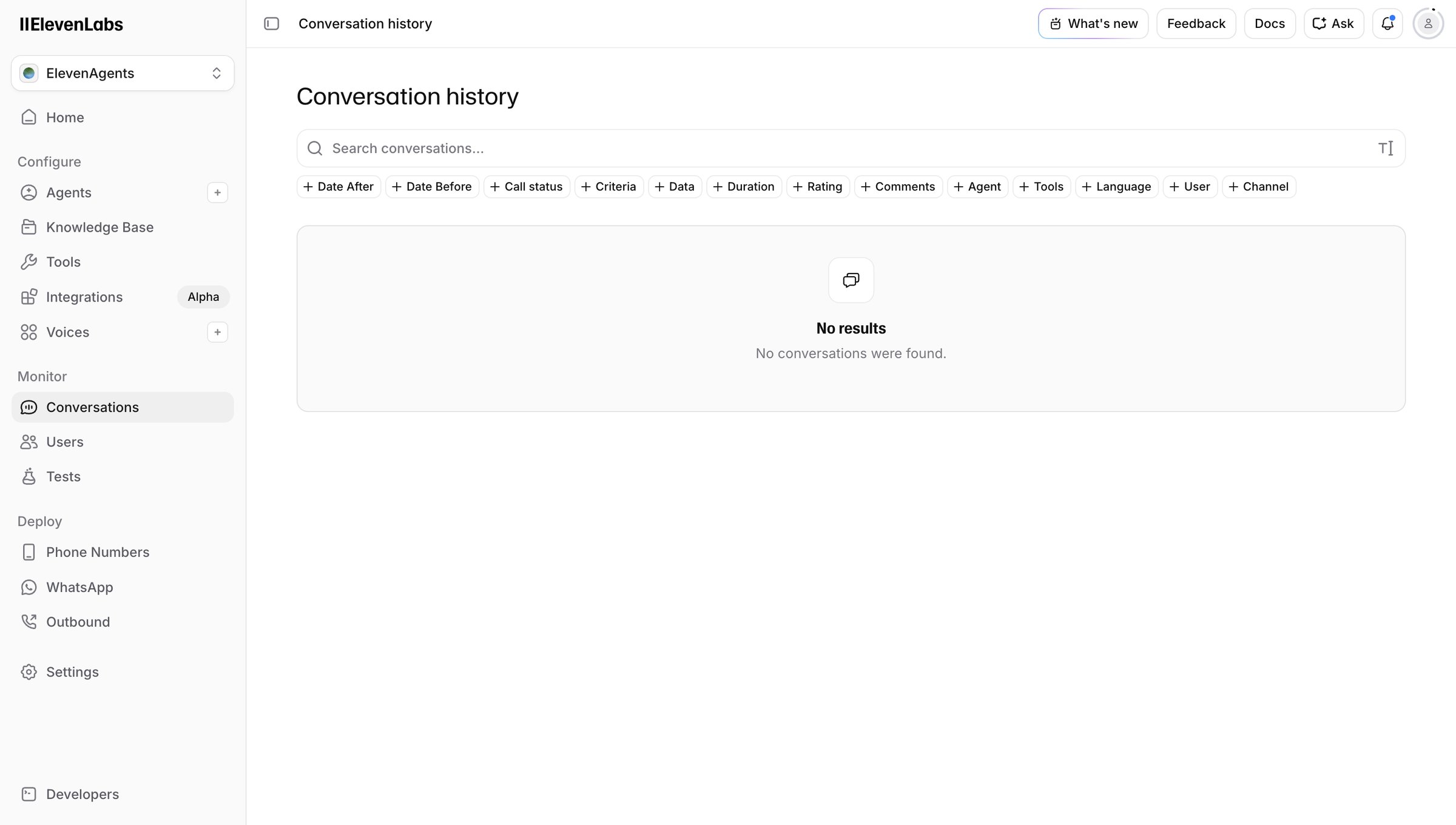Open the ElevenAgents product switcher
Screen dimensions: 1456x825
click(x=123, y=73)
